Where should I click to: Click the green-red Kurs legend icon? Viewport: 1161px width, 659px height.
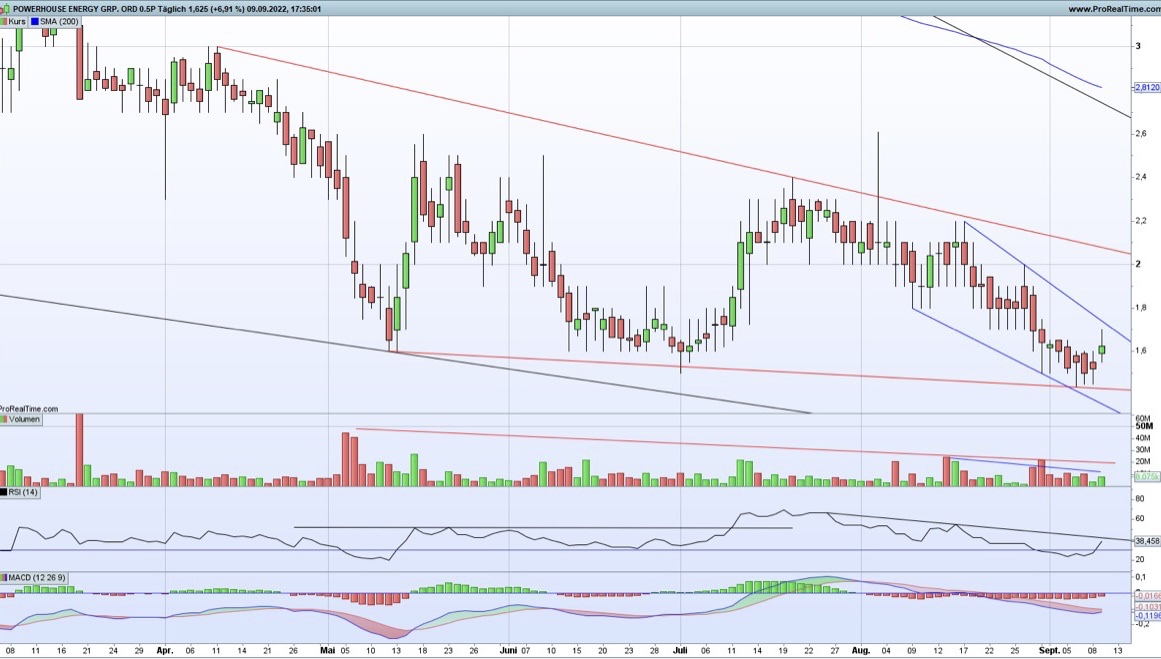coord(4,21)
